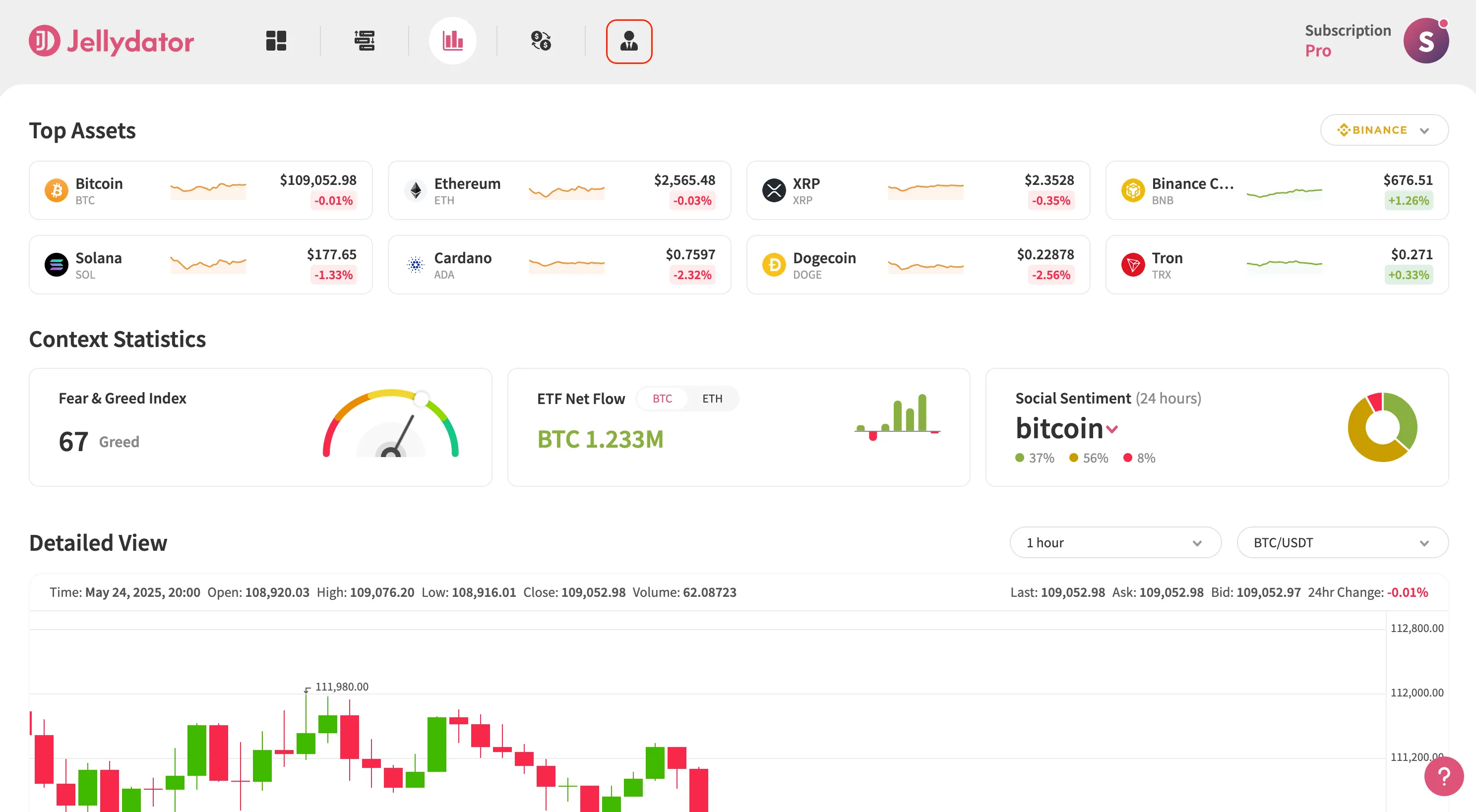Click the Jellydator logo

111,41
